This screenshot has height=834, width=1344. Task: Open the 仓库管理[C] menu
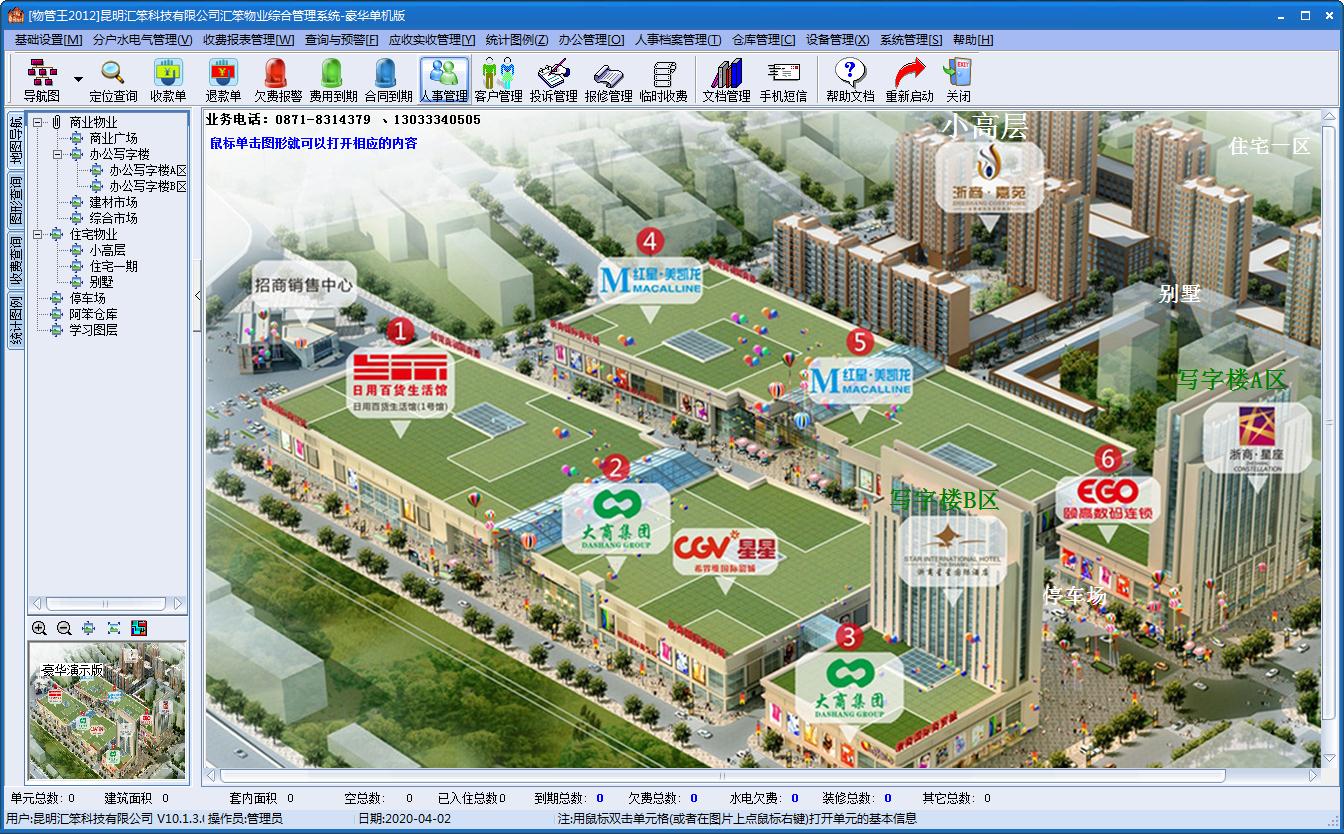[x=763, y=40]
